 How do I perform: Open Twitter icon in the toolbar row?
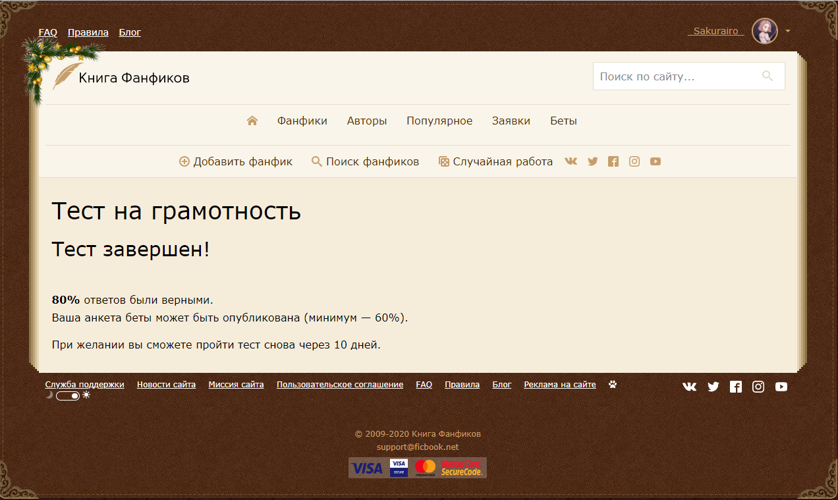coord(593,161)
